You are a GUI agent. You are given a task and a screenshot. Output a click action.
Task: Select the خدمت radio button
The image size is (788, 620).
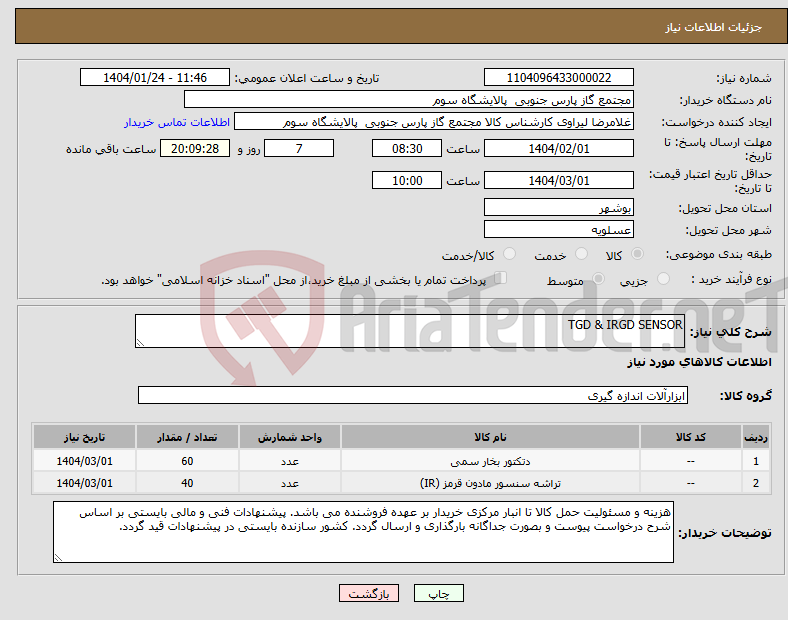coord(581,254)
